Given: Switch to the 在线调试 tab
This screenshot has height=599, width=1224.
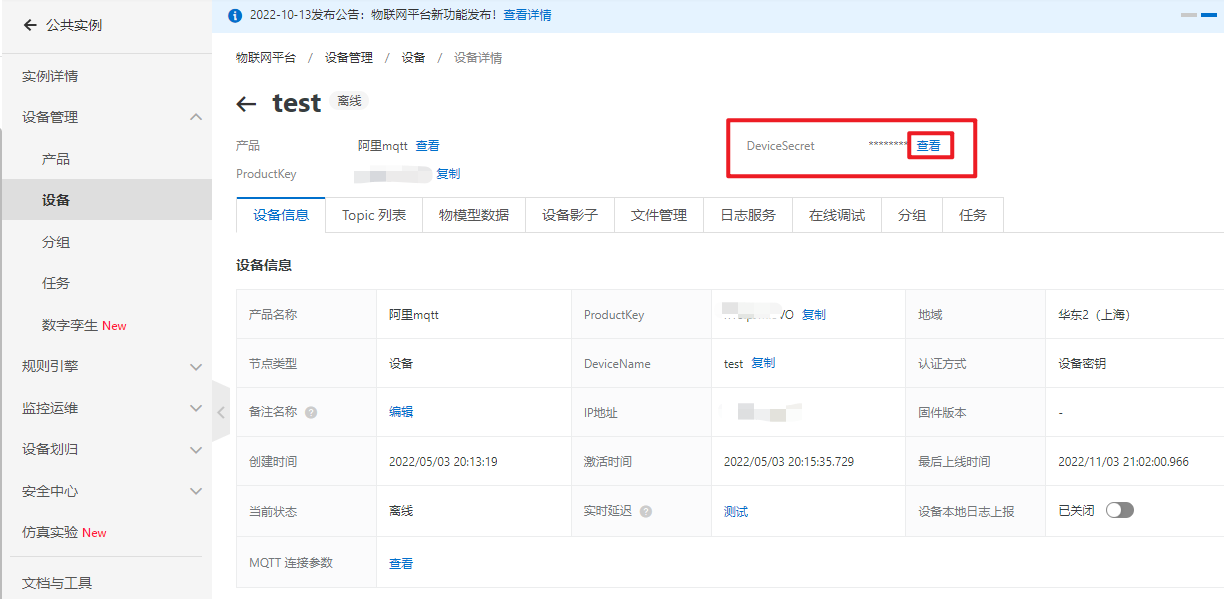Looking at the screenshot, I should [x=837, y=215].
